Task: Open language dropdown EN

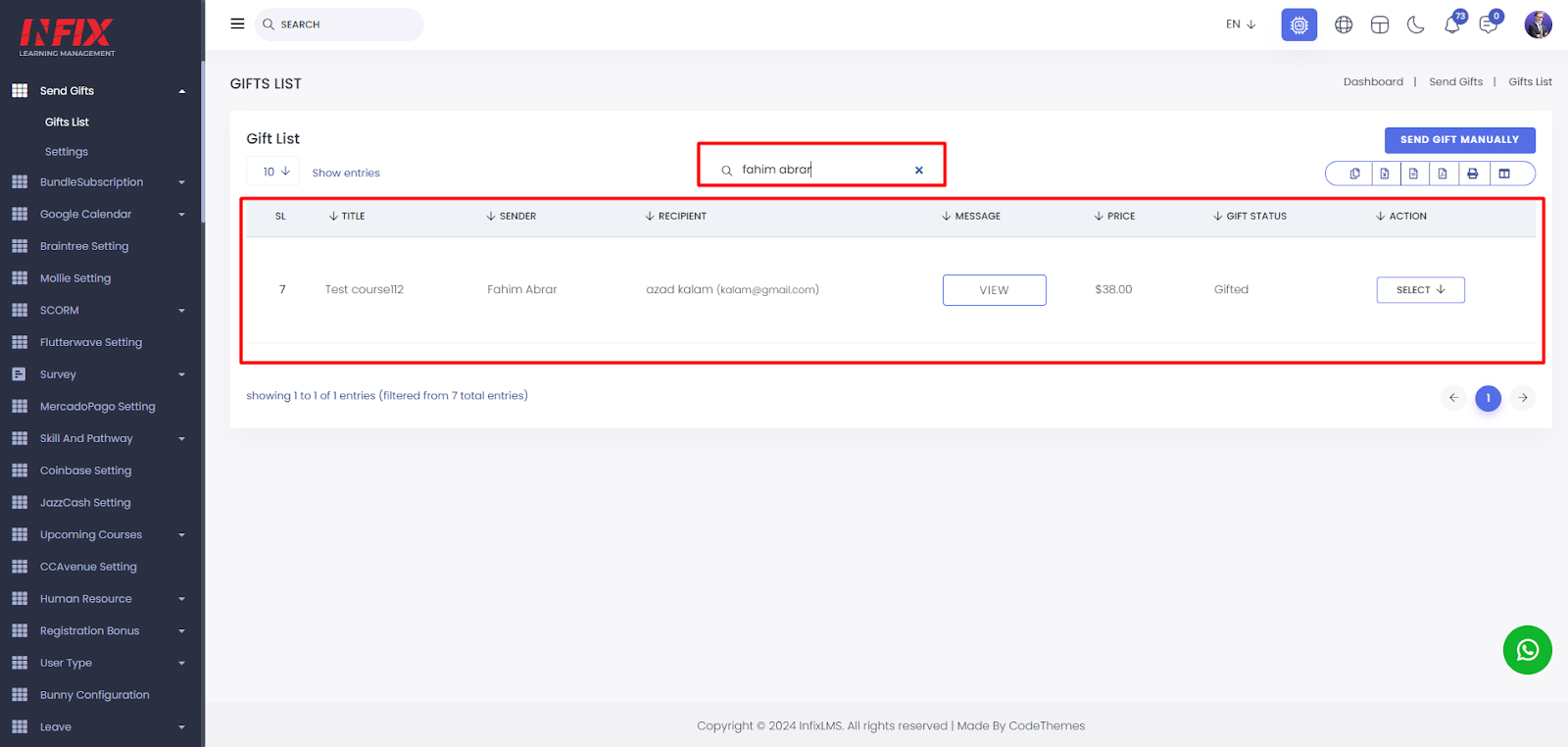Action: click(x=1241, y=25)
